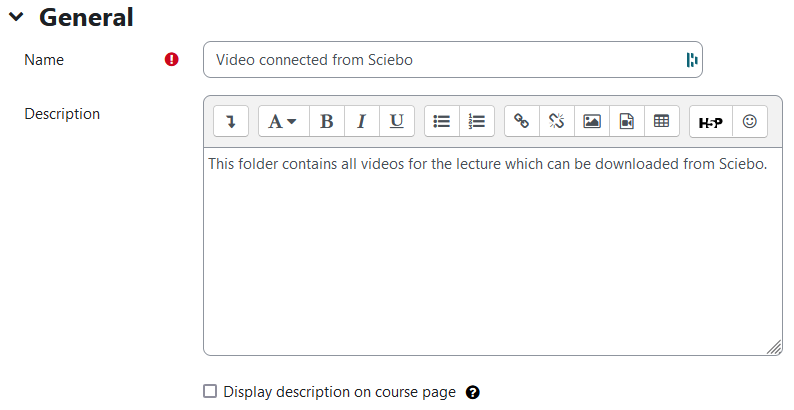
Task: Enable Display description on course page
Action: [210, 391]
